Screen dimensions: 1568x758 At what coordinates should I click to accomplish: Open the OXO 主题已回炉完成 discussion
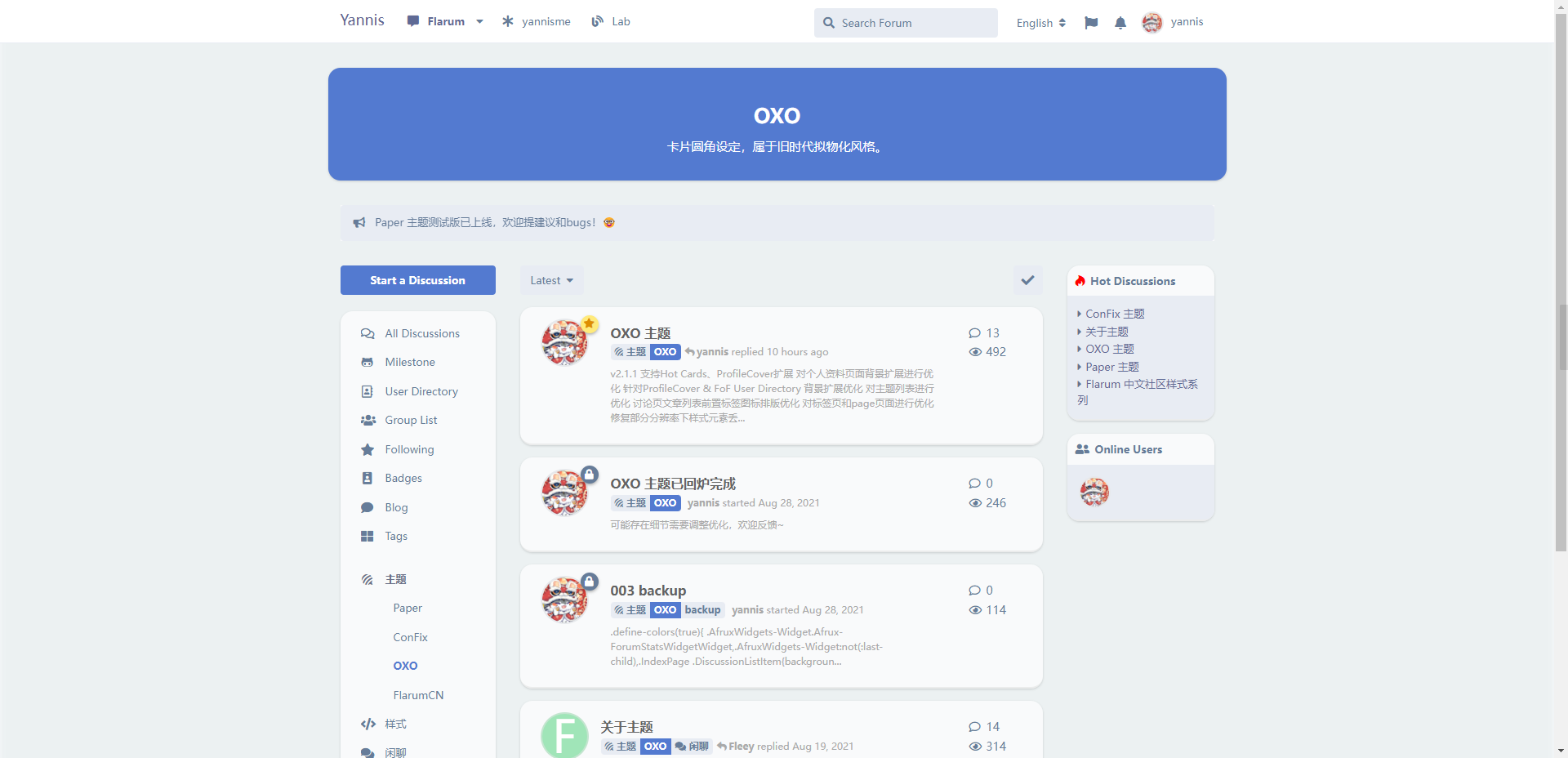click(x=673, y=484)
